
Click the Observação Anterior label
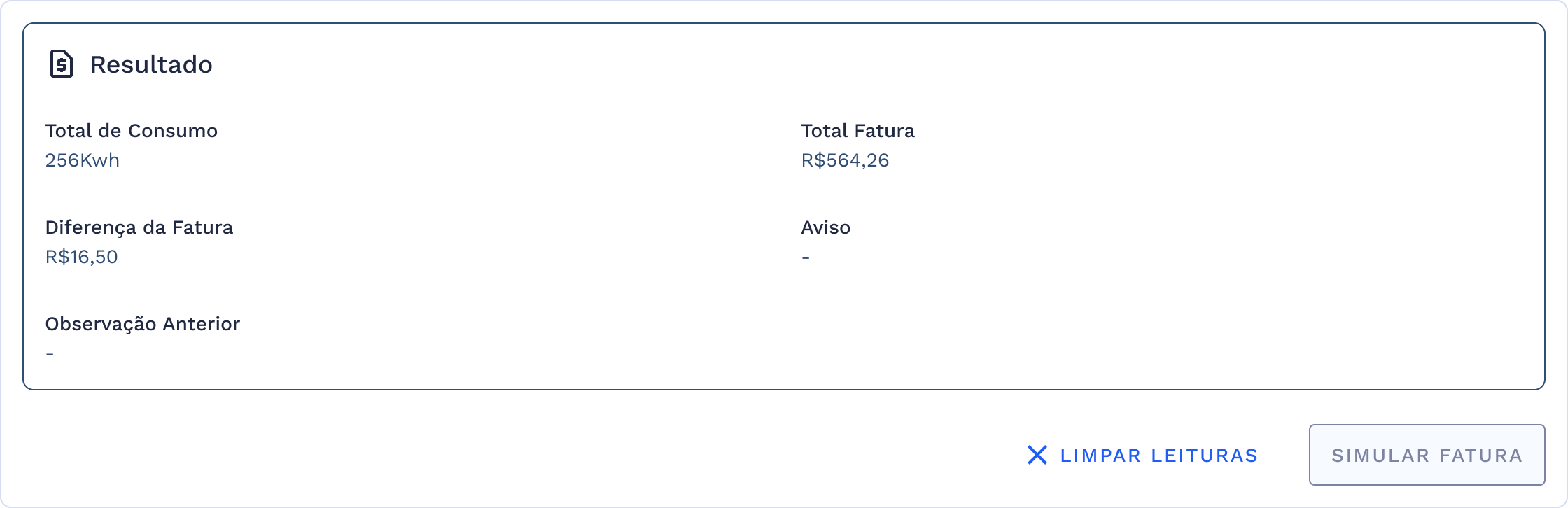pos(143,324)
